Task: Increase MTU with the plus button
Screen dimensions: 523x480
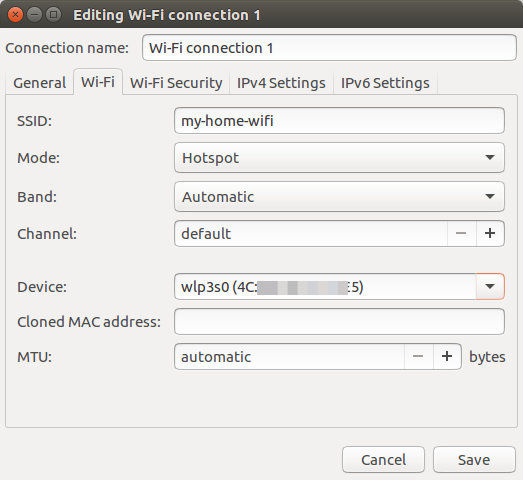Action: pyautogui.click(x=447, y=357)
